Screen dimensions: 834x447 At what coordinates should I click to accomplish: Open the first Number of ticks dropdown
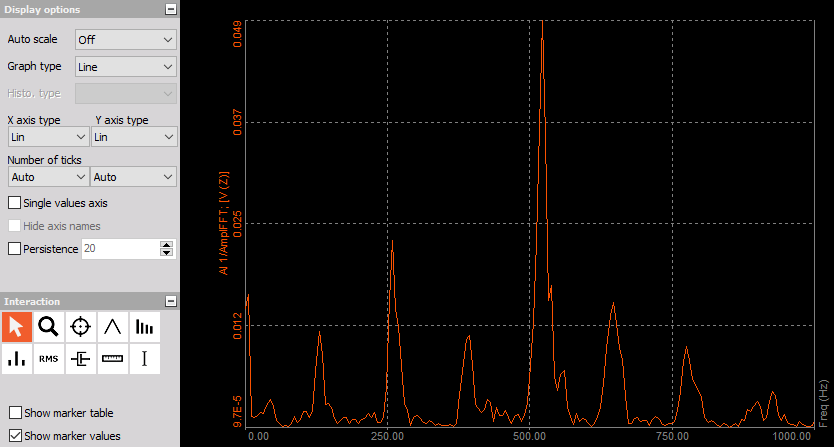pos(48,177)
